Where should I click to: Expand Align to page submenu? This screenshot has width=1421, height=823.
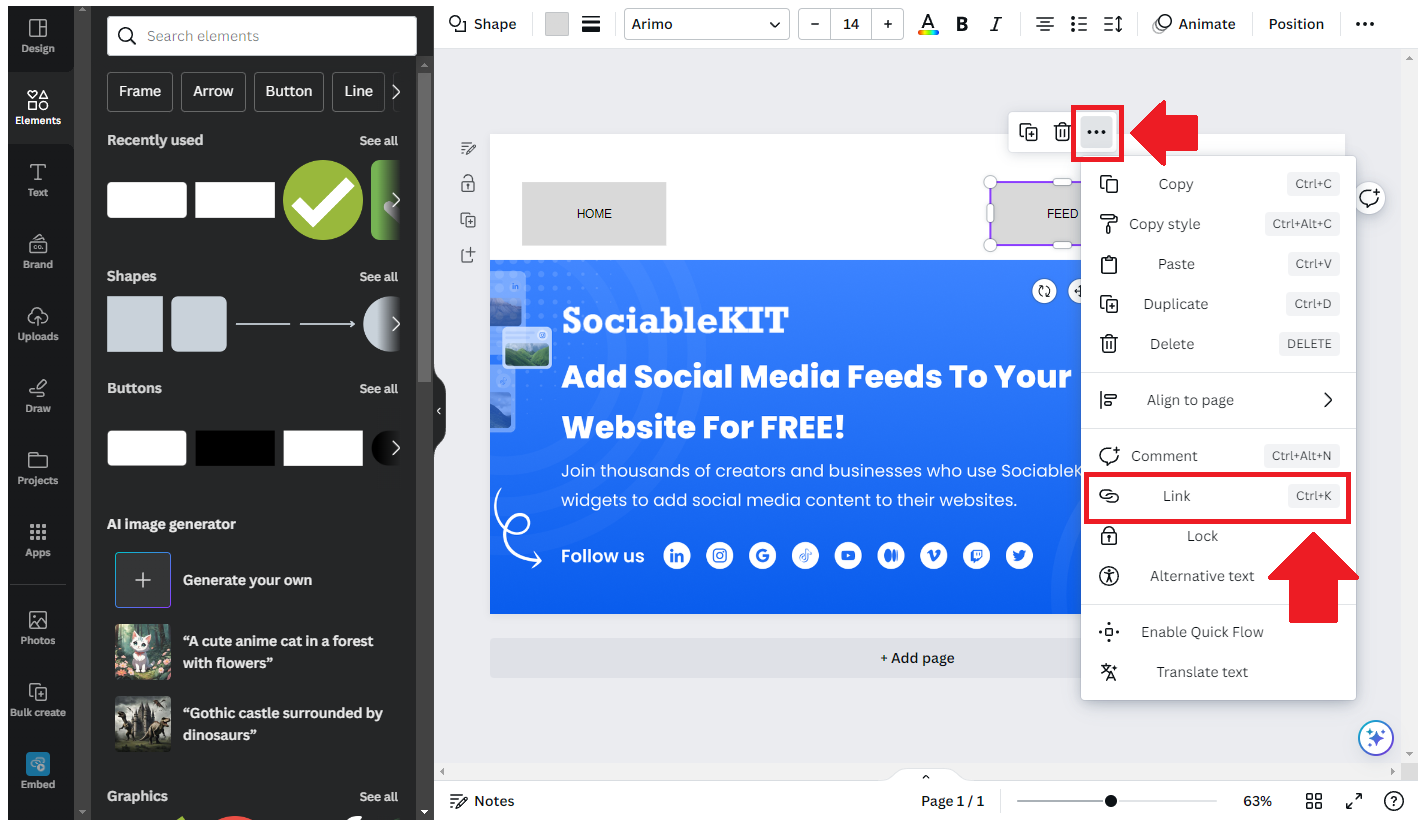tap(1218, 400)
